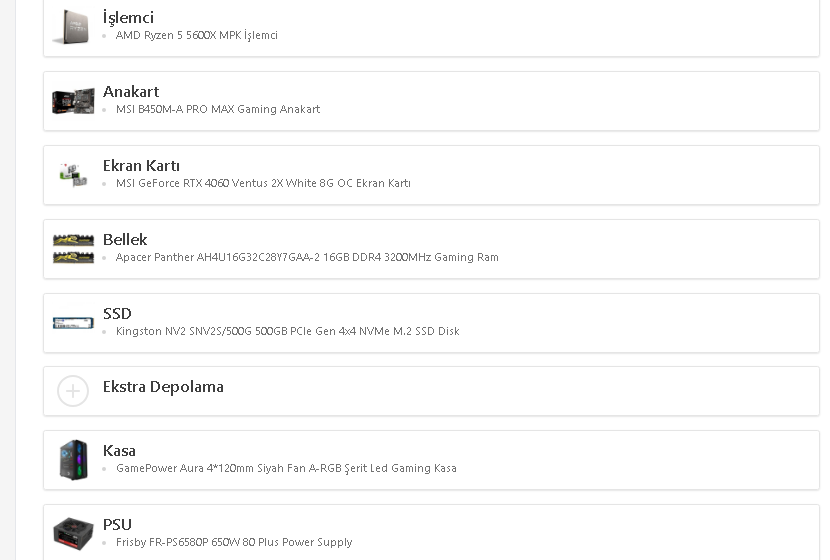Click the RTX 4060 graphics card image
Image resolution: width=830 pixels, height=560 pixels.
coord(73,174)
